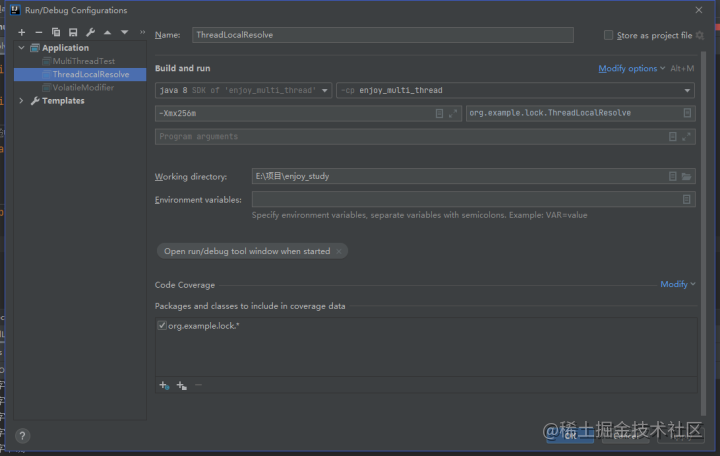Add a new configuration with the plus icon
This screenshot has width=720, height=456.
click(x=22, y=32)
